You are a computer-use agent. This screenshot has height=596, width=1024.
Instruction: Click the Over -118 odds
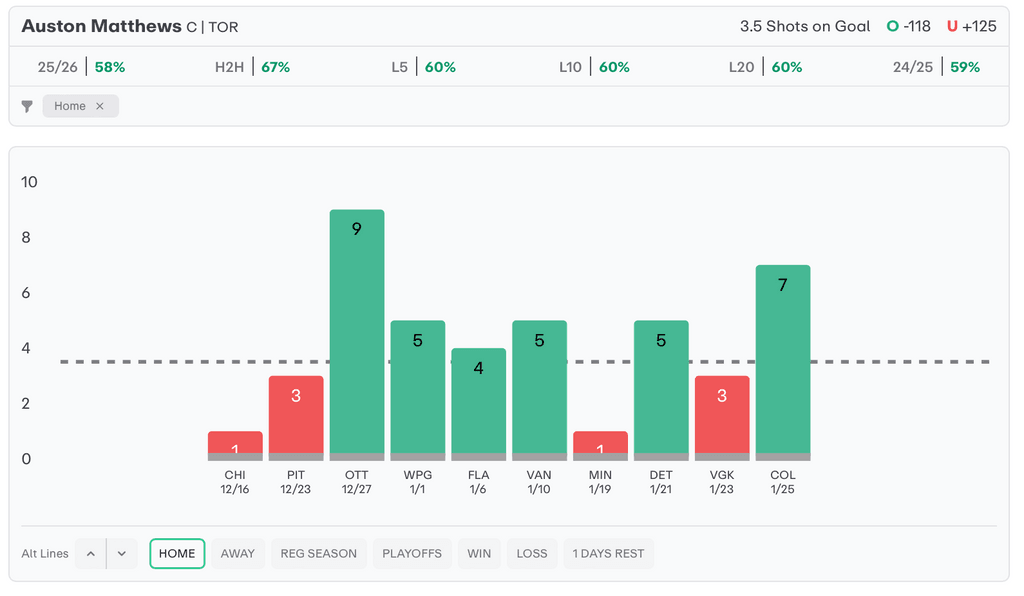point(912,26)
